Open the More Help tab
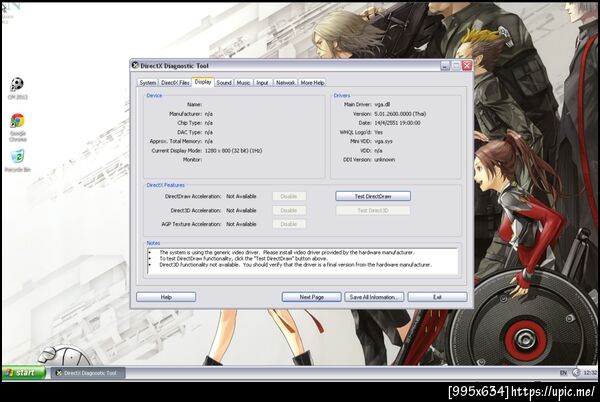 pyautogui.click(x=312, y=83)
